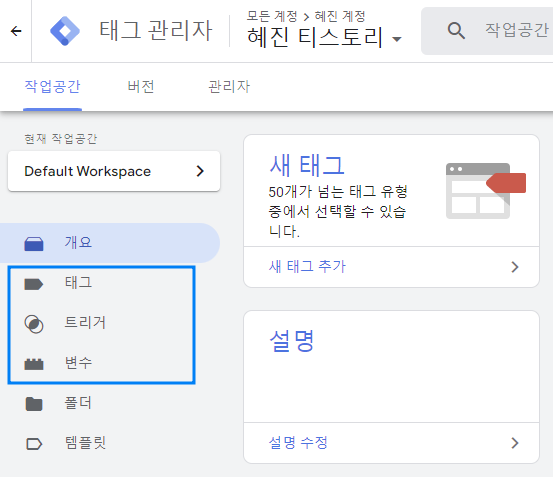Screen dimensions: 553x477
Task: Click the 태그 tag icon in the sidebar
Action: [x=34, y=284]
